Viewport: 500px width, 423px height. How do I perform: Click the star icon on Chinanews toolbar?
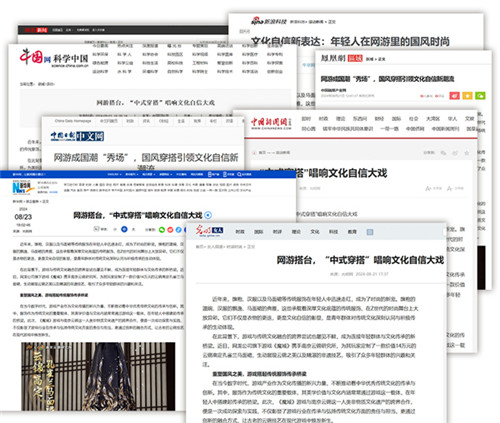[x=467, y=153]
